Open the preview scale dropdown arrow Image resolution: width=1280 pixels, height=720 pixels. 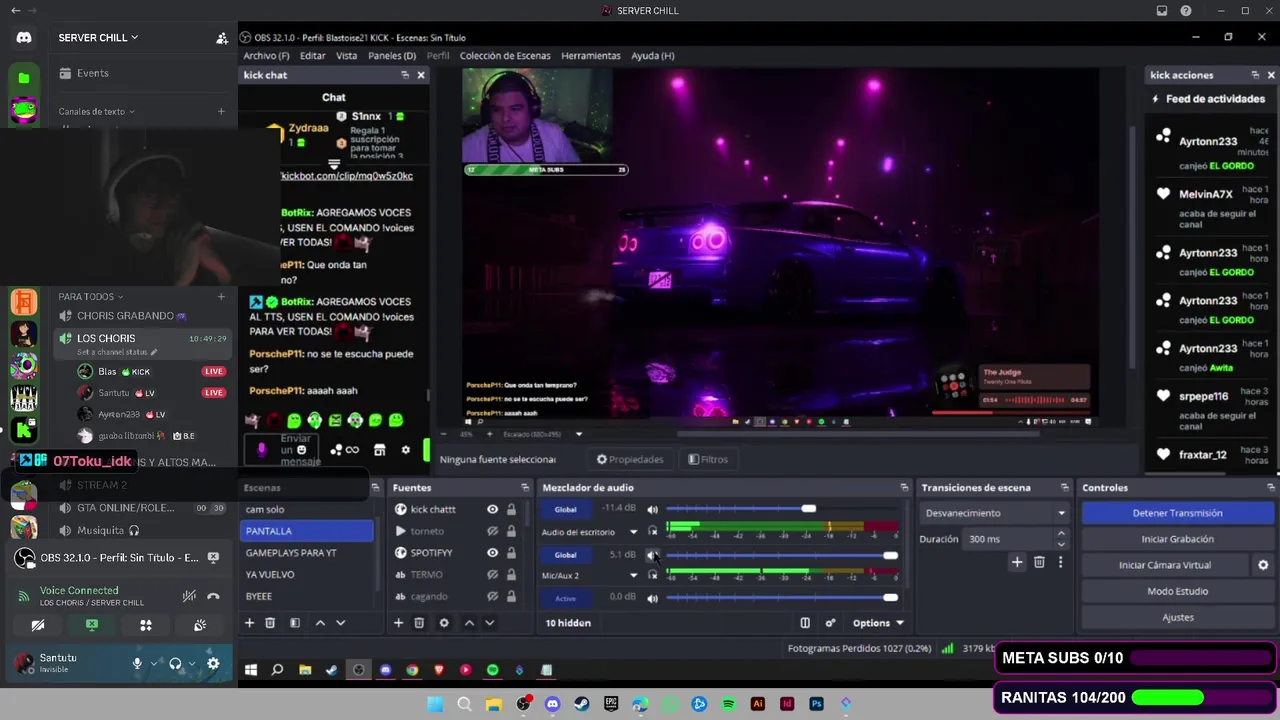click(578, 434)
